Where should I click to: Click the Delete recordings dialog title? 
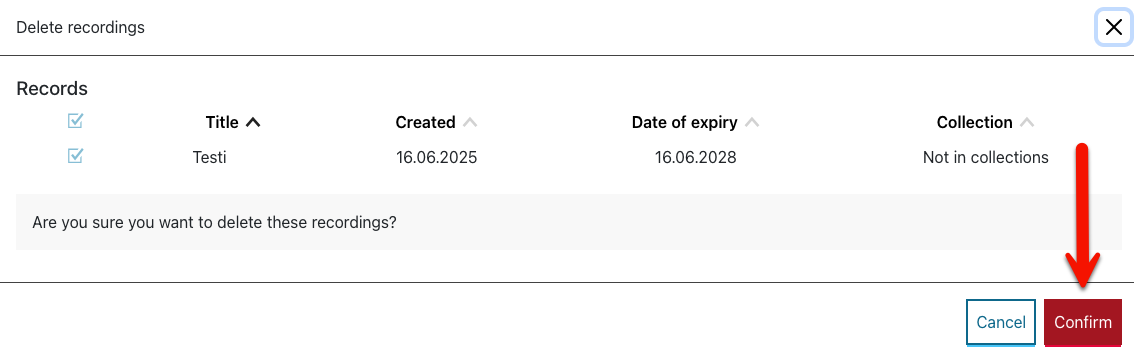tap(80, 27)
